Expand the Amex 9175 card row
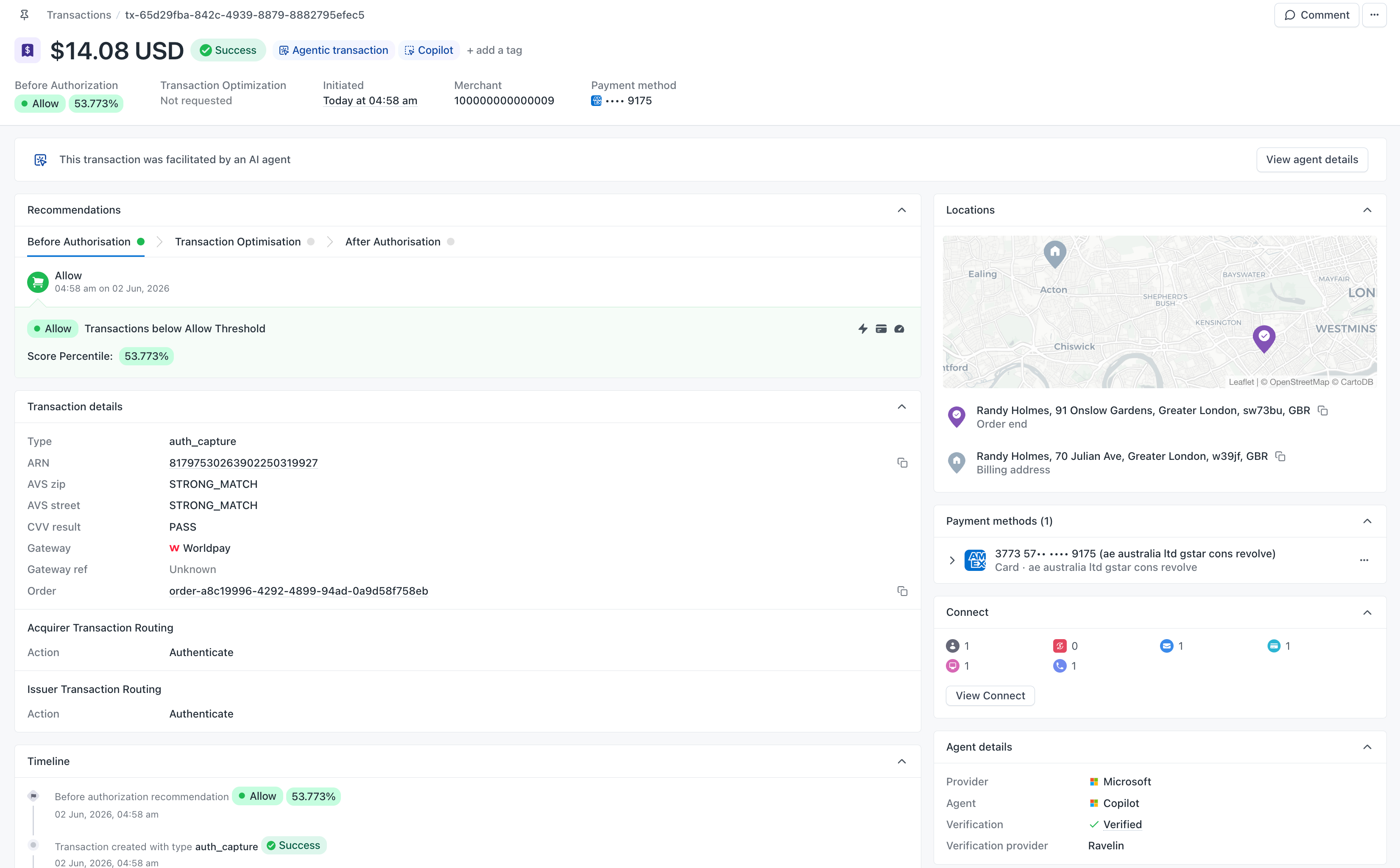Viewport: 1400px width, 868px height. 952,560
